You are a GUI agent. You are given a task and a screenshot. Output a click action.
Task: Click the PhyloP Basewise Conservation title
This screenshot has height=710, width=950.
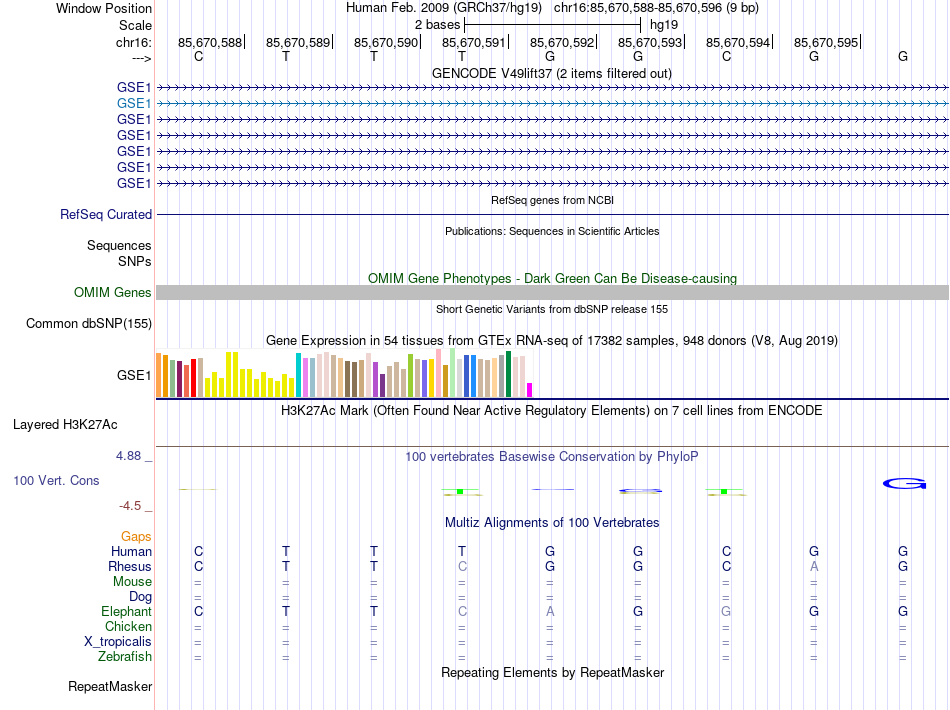click(551, 456)
